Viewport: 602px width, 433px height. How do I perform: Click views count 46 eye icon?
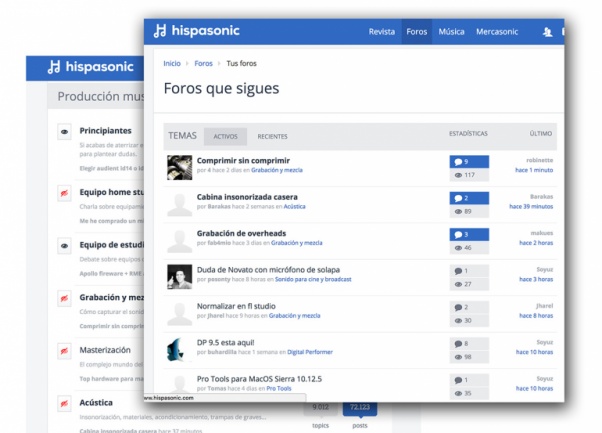[x=458, y=248]
